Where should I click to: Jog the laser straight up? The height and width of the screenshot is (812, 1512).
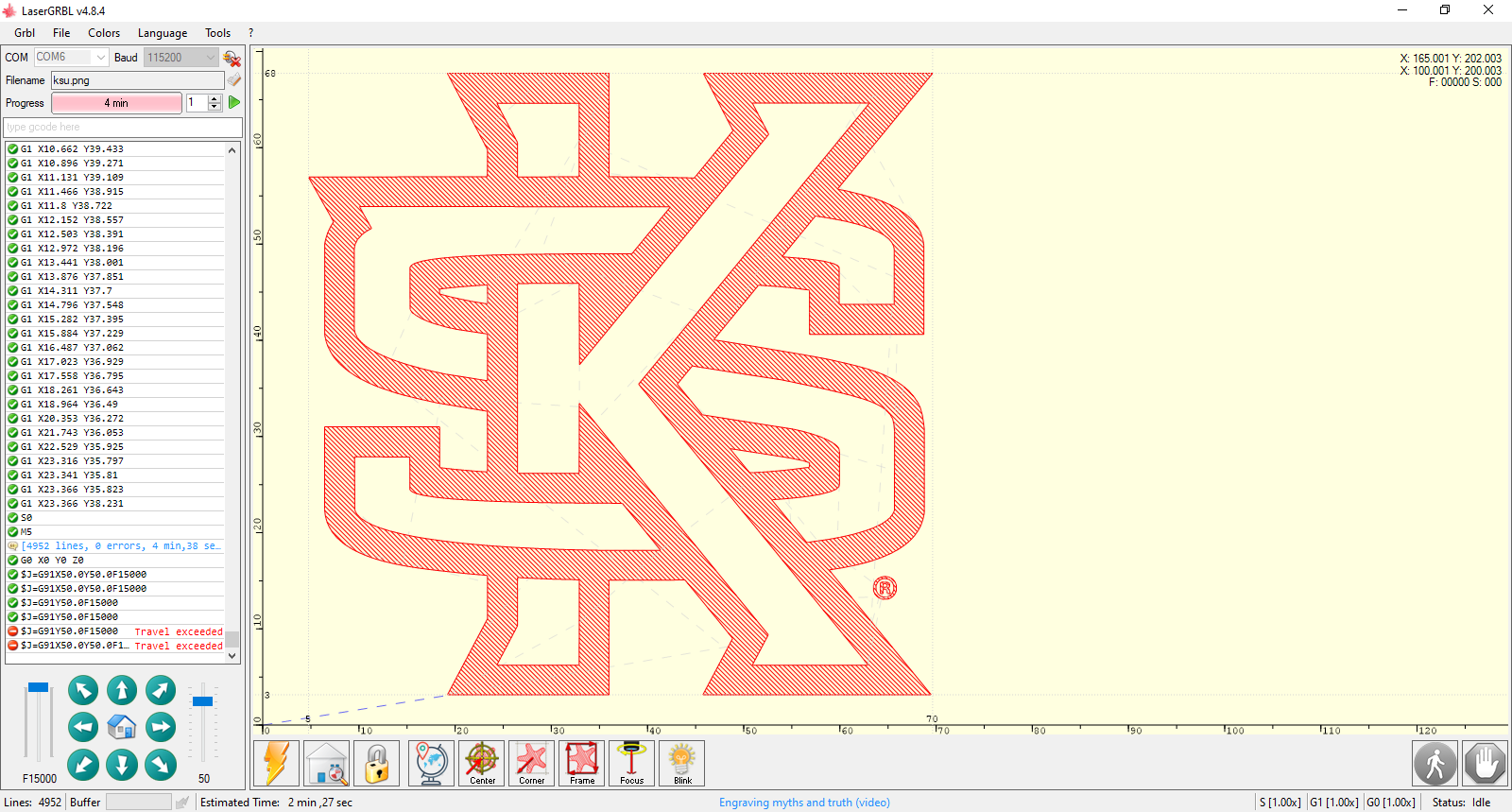pyautogui.click(x=122, y=690)
